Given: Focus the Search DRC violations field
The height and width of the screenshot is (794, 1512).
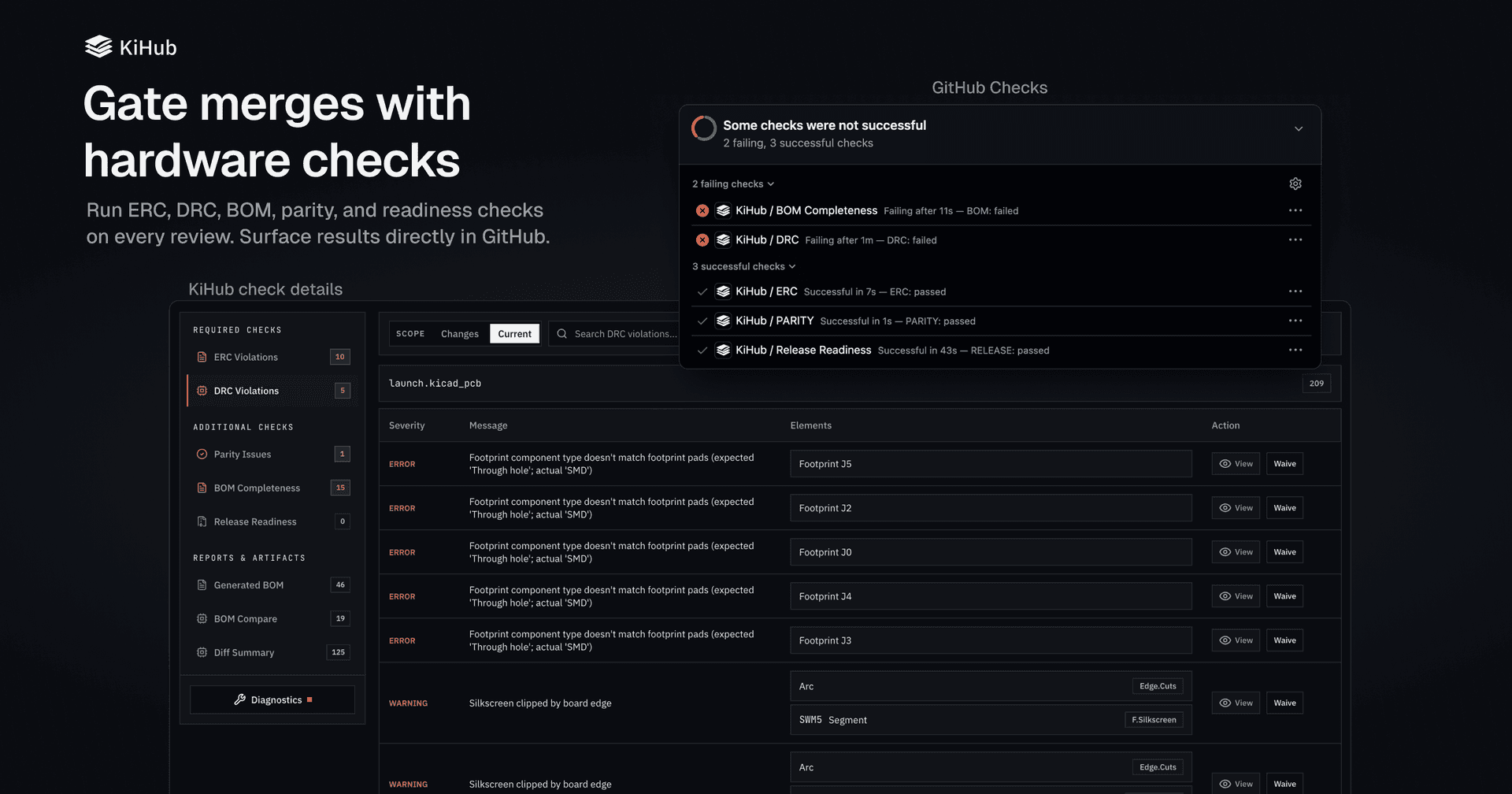Looking at the screenshot, I should [614, 334].
